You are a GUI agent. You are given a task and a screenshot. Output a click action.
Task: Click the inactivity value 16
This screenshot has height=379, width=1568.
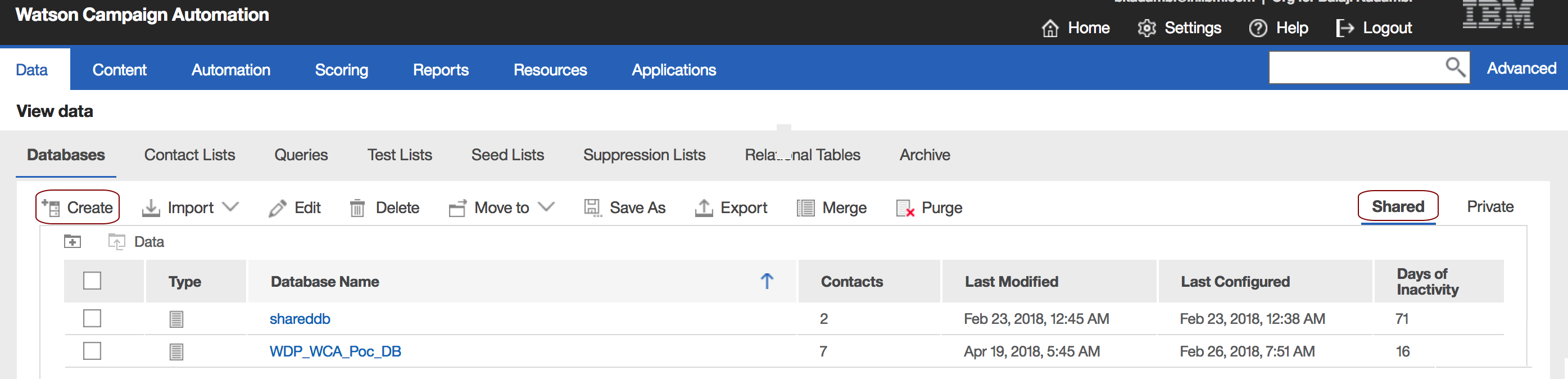coord(1402,351)
